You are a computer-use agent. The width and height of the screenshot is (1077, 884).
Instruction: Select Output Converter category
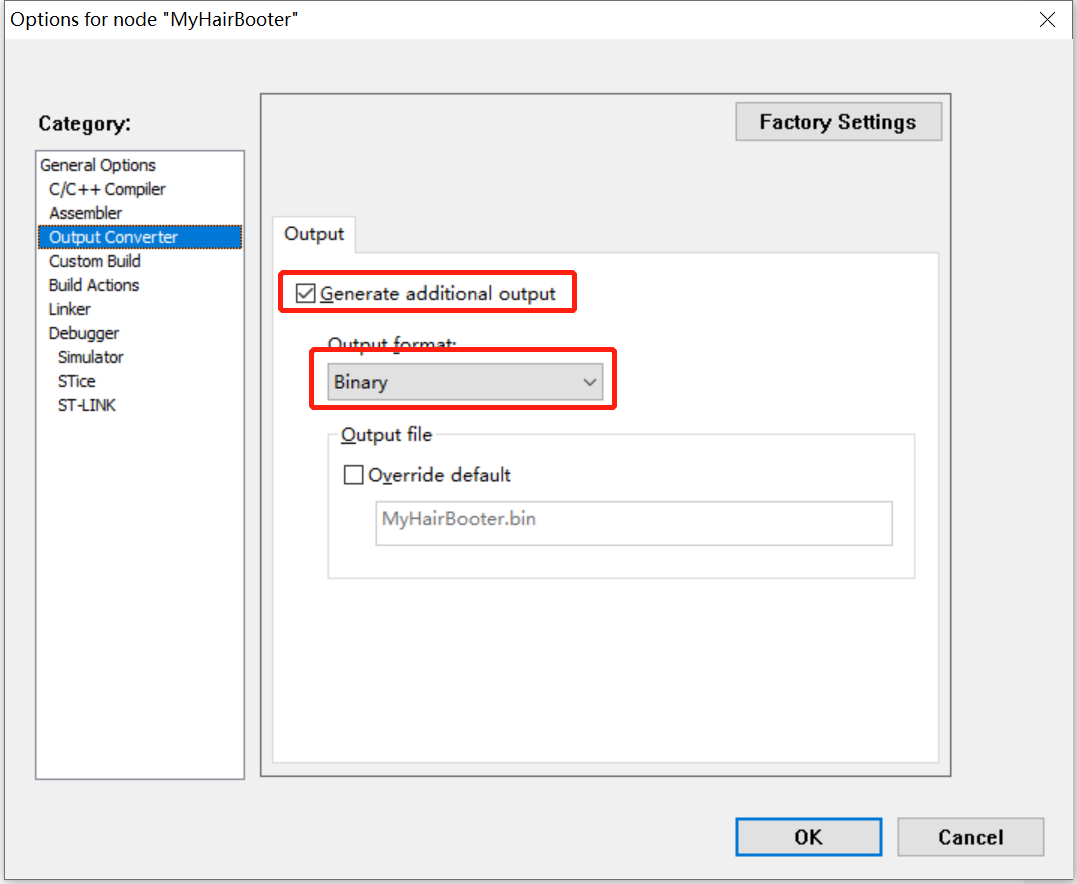tap(140, 237)
